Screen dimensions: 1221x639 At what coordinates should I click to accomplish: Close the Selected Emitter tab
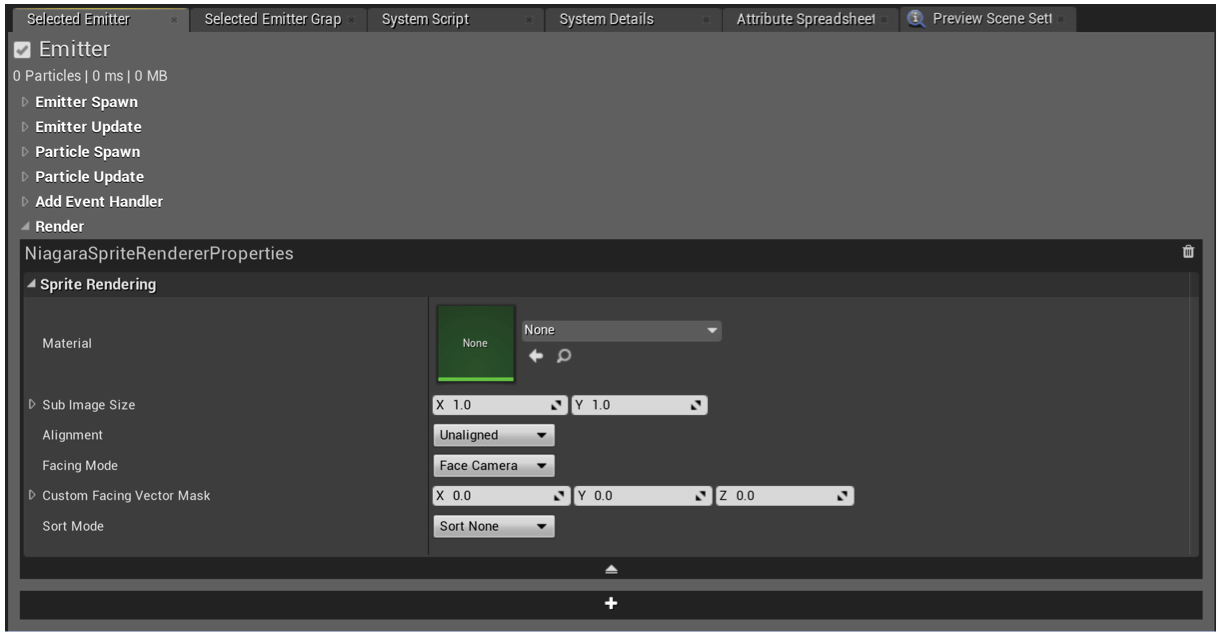(x=173, y=20)
